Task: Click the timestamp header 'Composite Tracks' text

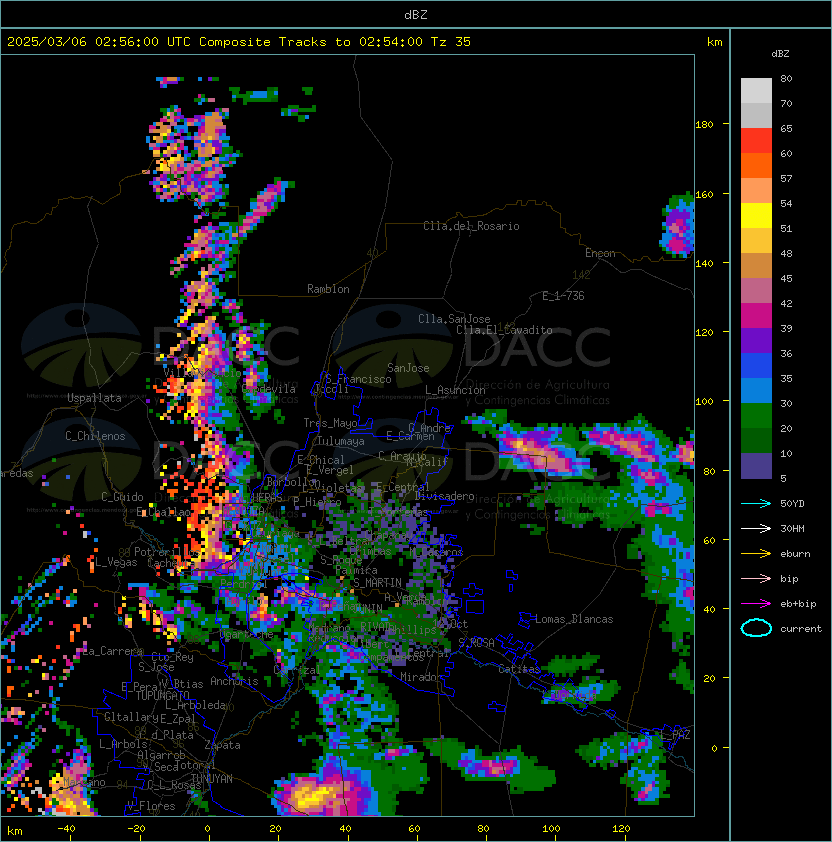Action: (x=263, y=42)
